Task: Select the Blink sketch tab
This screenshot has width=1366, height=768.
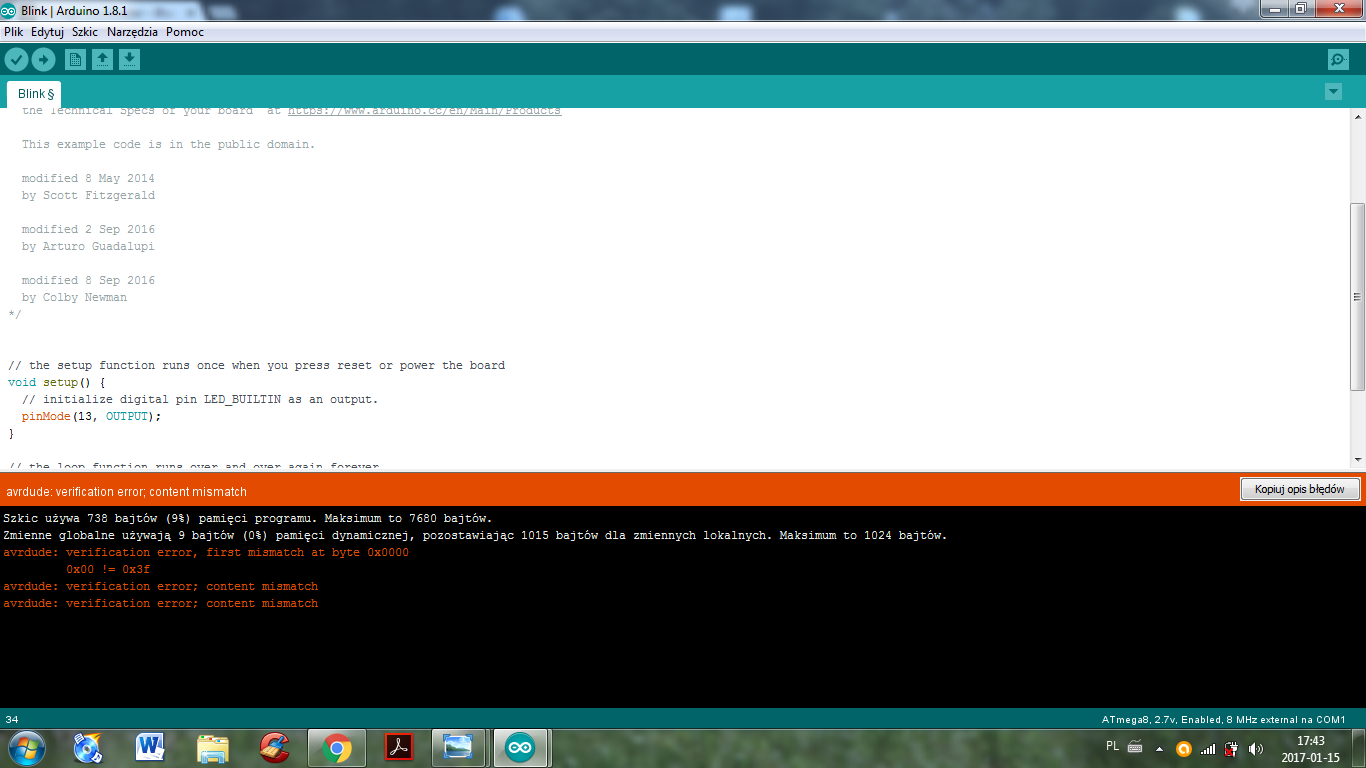Action: coord(35,94)
